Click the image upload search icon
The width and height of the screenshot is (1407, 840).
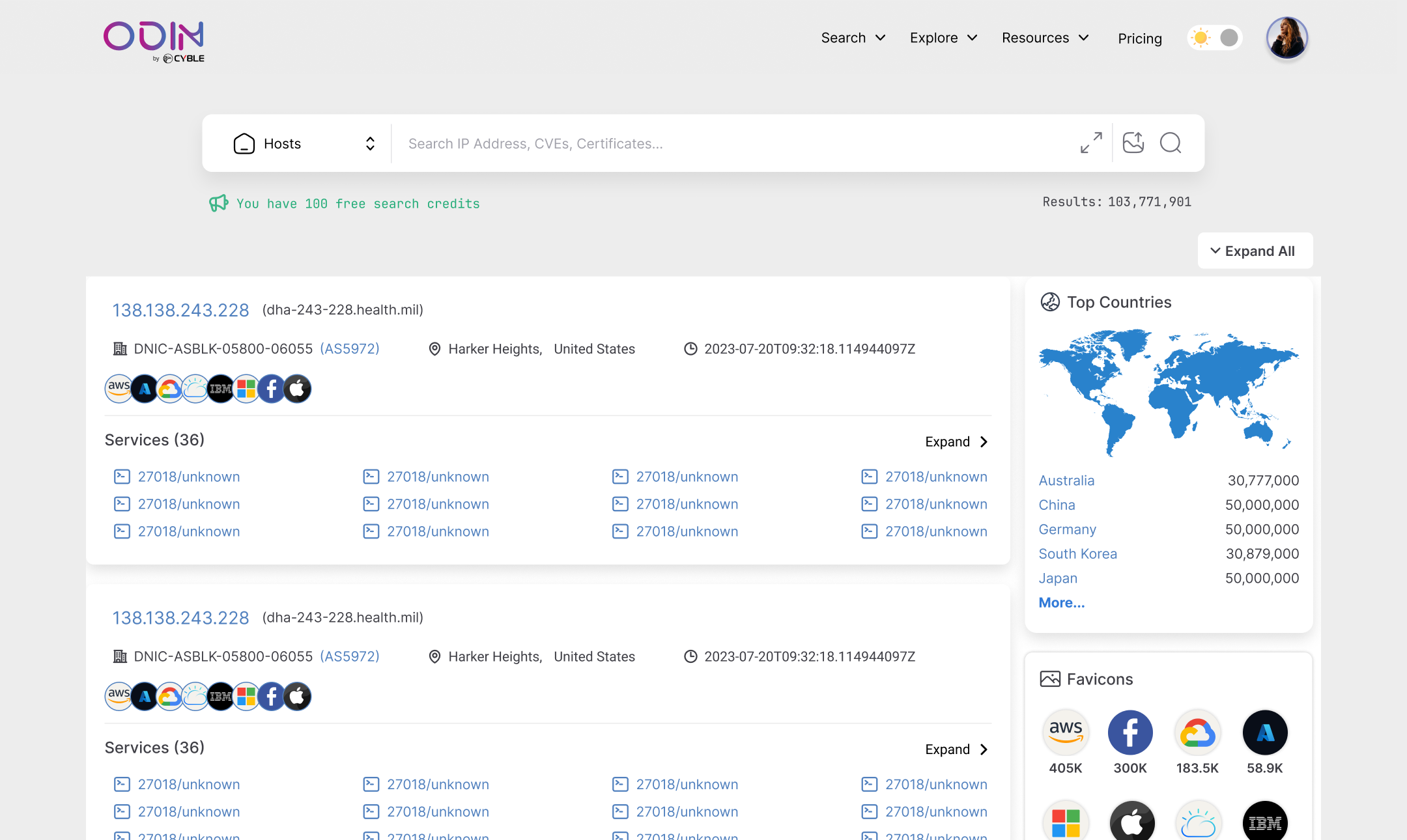1133,143
